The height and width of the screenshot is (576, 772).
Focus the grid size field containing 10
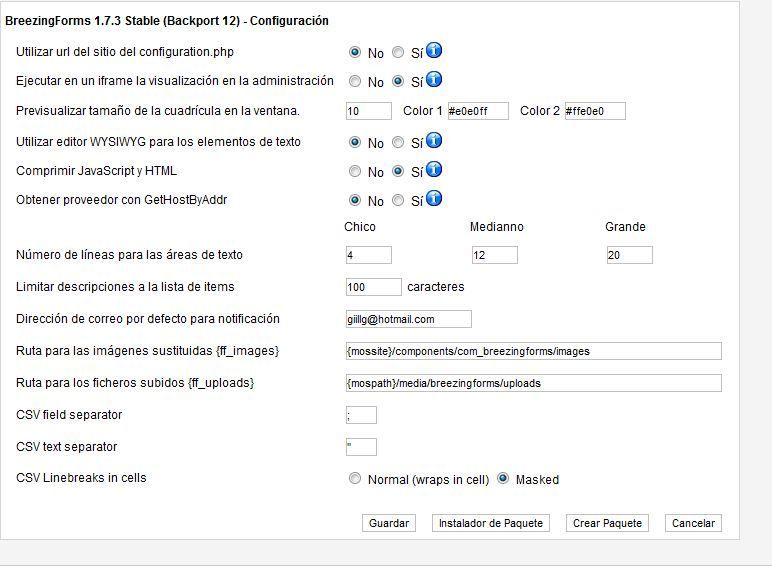pos(369,111)
